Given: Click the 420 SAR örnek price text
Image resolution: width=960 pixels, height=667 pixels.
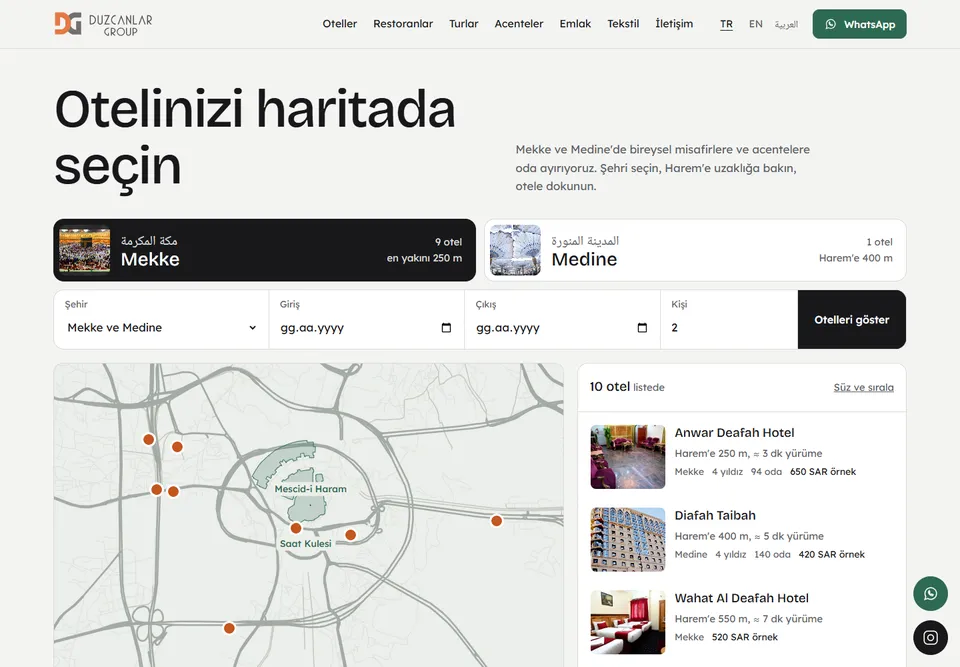Looking at the screenshot, I should pyautogui.click(x=831, y=554).
